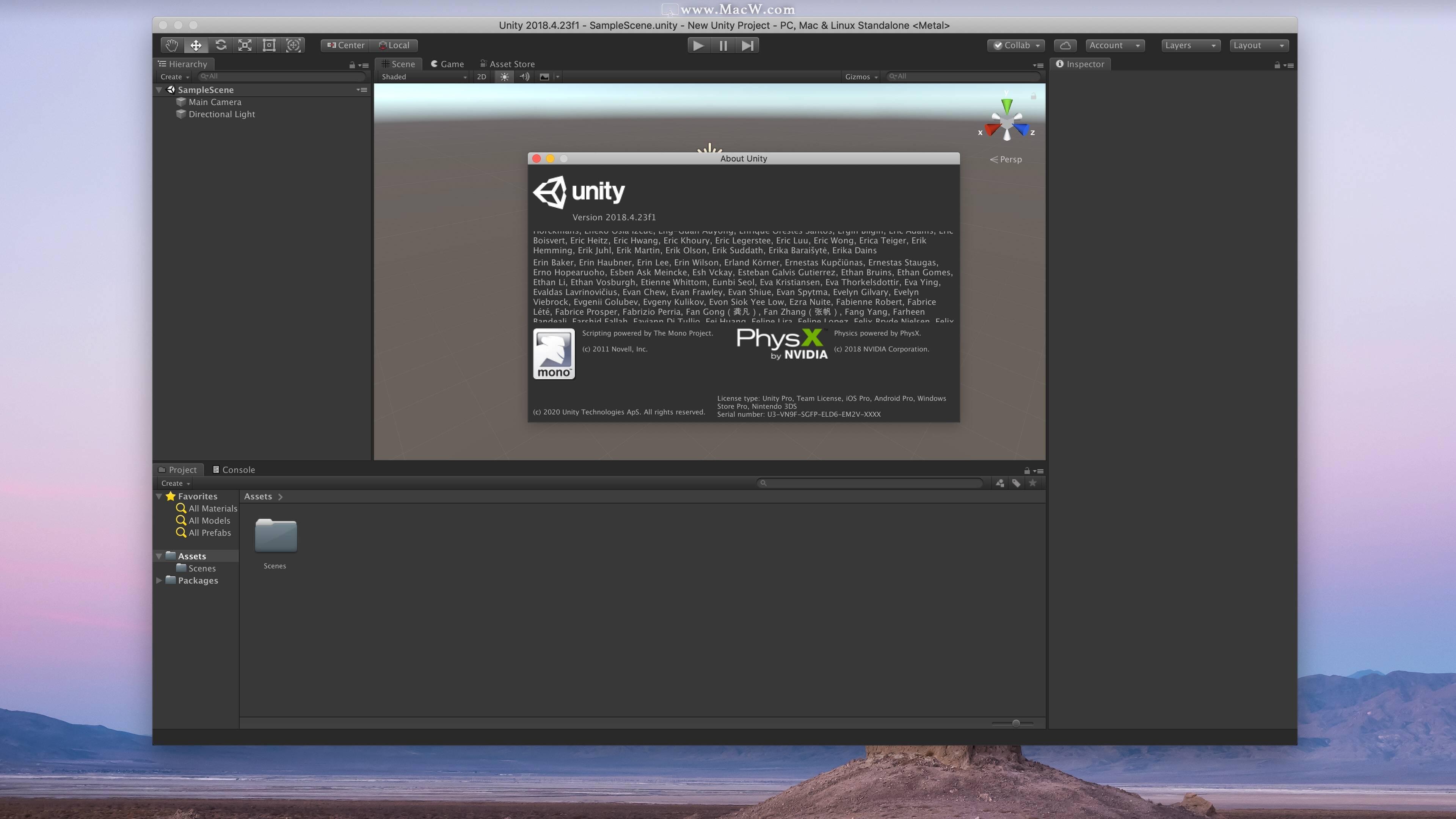This screenshot has width=1456, height=819.
Task: Open the Shaded draw mode dropdown
Action: pyautogui.click(x=422, y=77)
